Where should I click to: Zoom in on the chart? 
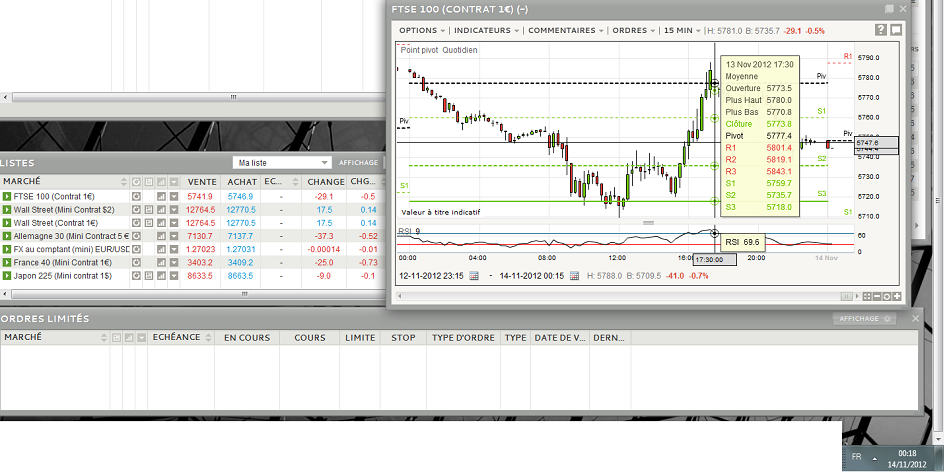[897, 296]
